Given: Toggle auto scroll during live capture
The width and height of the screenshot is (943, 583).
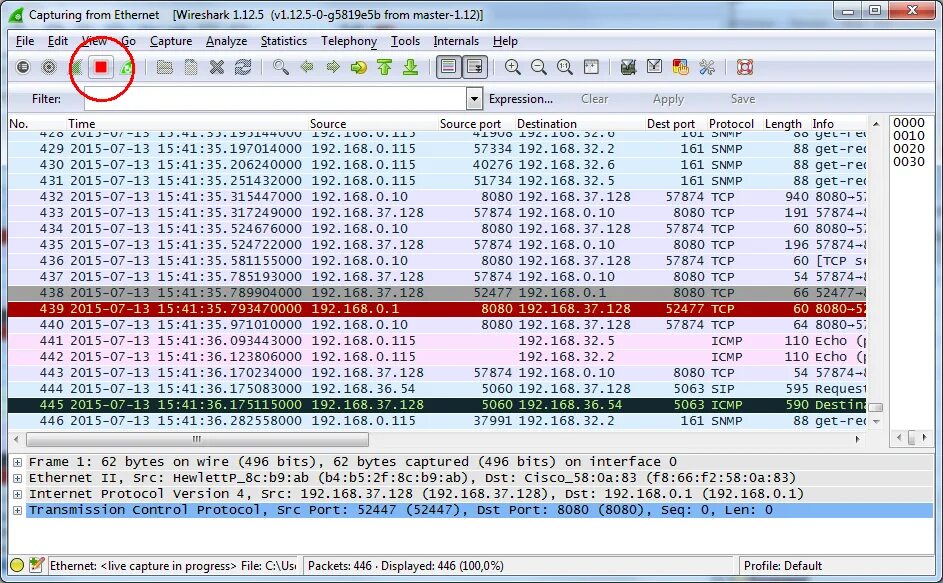Looking at the screenshot, I should tap(475, 67).
